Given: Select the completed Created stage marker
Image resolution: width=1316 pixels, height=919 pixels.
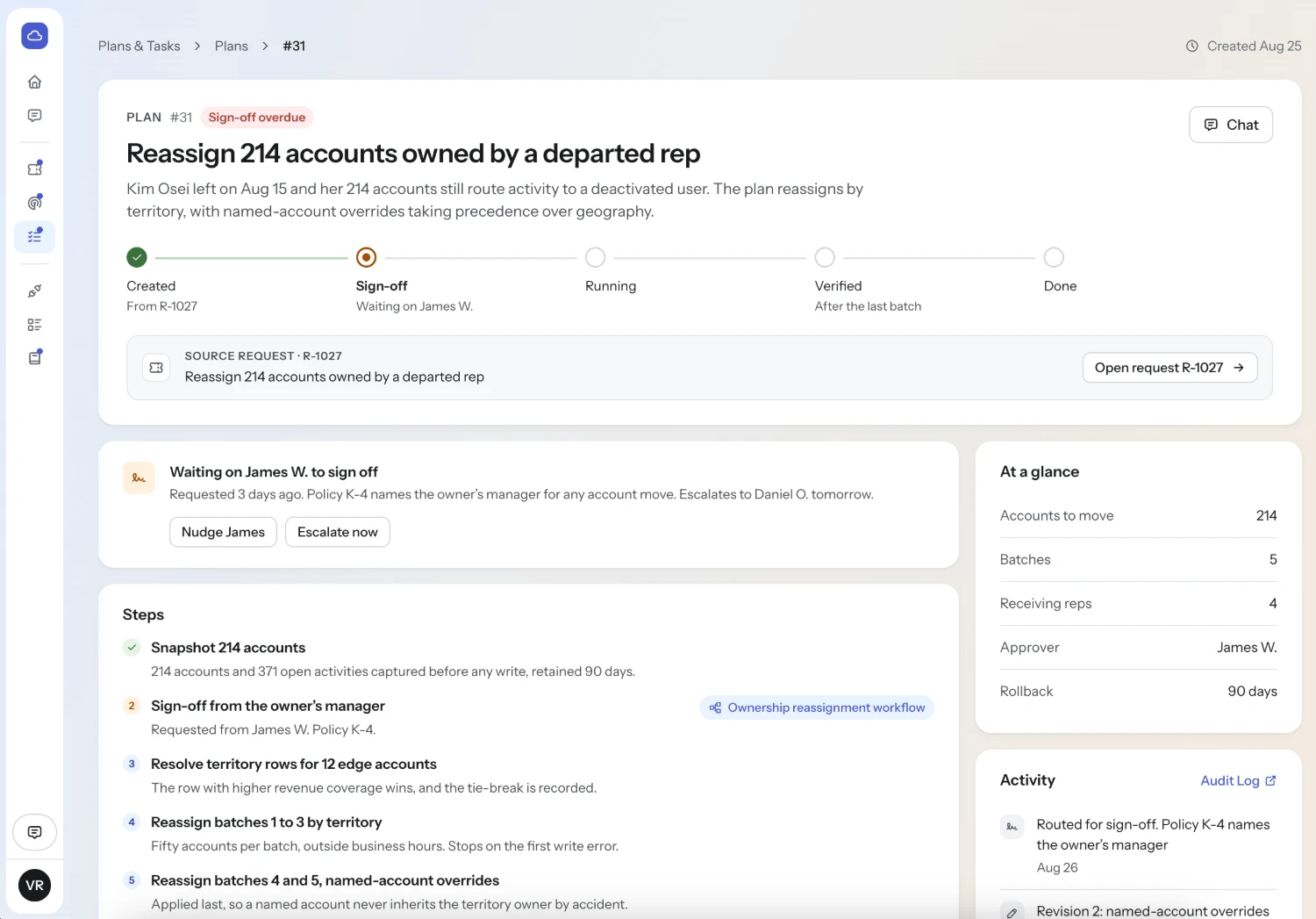Looking at the screenshot, I should [x=137, y=257].
